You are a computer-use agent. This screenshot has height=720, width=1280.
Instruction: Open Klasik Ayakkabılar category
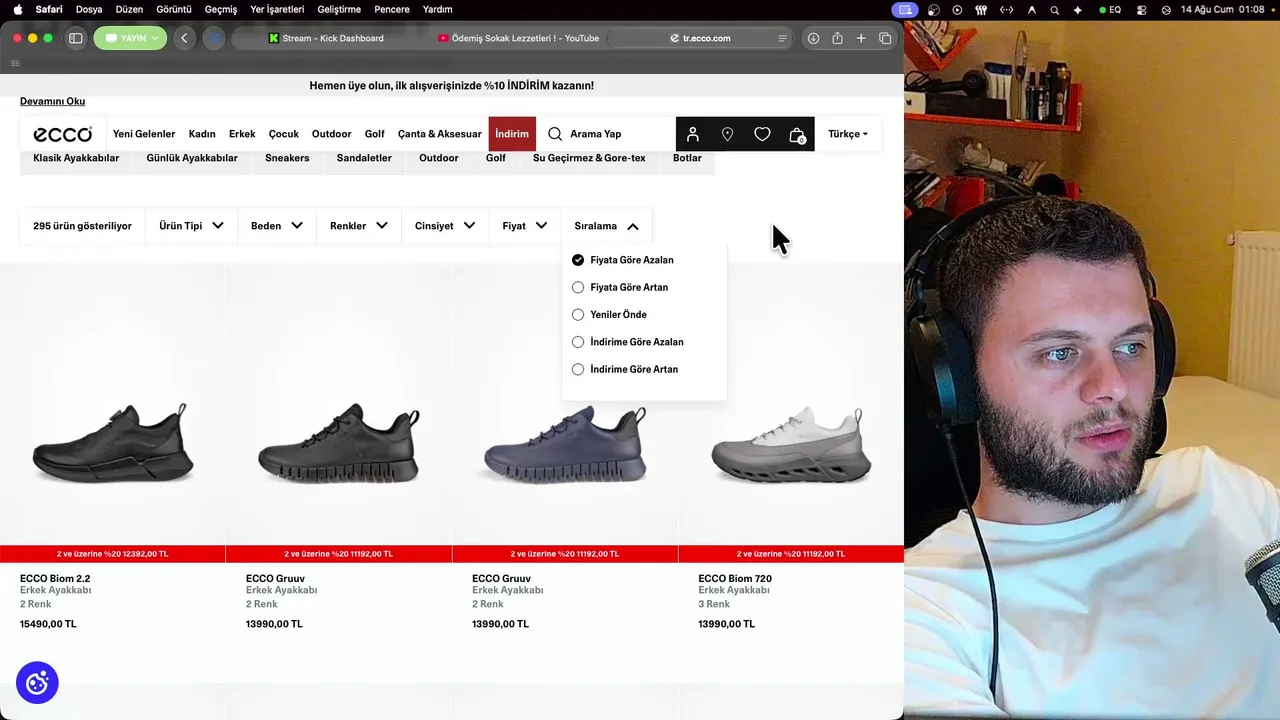76,158
